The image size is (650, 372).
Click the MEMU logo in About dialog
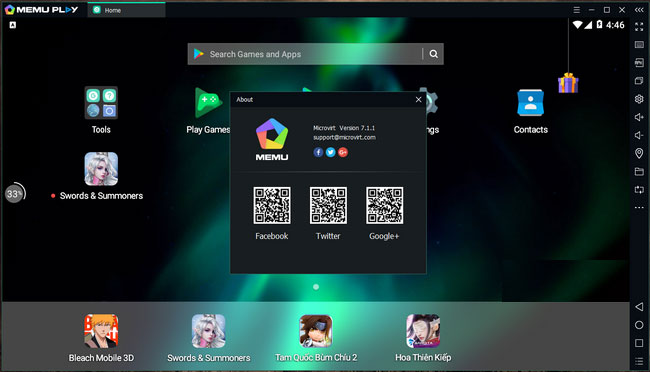(x=272, y=140)
